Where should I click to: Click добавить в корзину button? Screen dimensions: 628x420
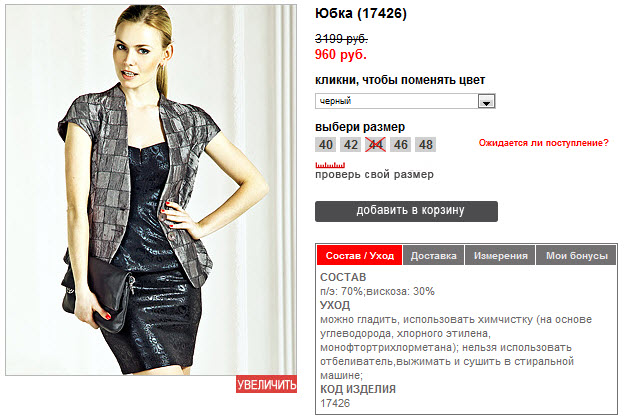(x=406, y=211)
